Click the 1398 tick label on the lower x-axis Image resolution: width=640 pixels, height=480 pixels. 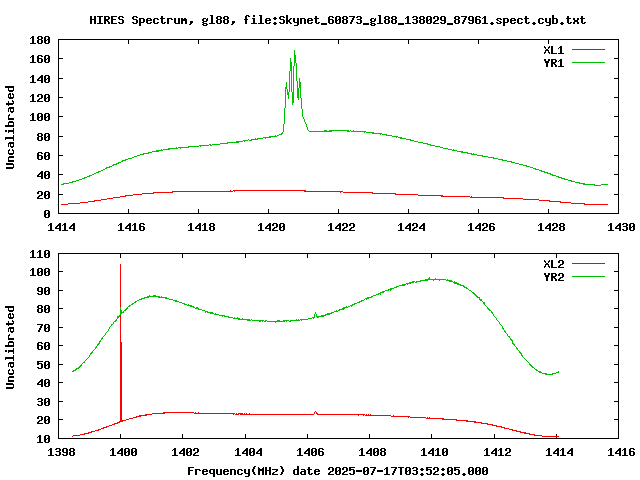[61, 452]
